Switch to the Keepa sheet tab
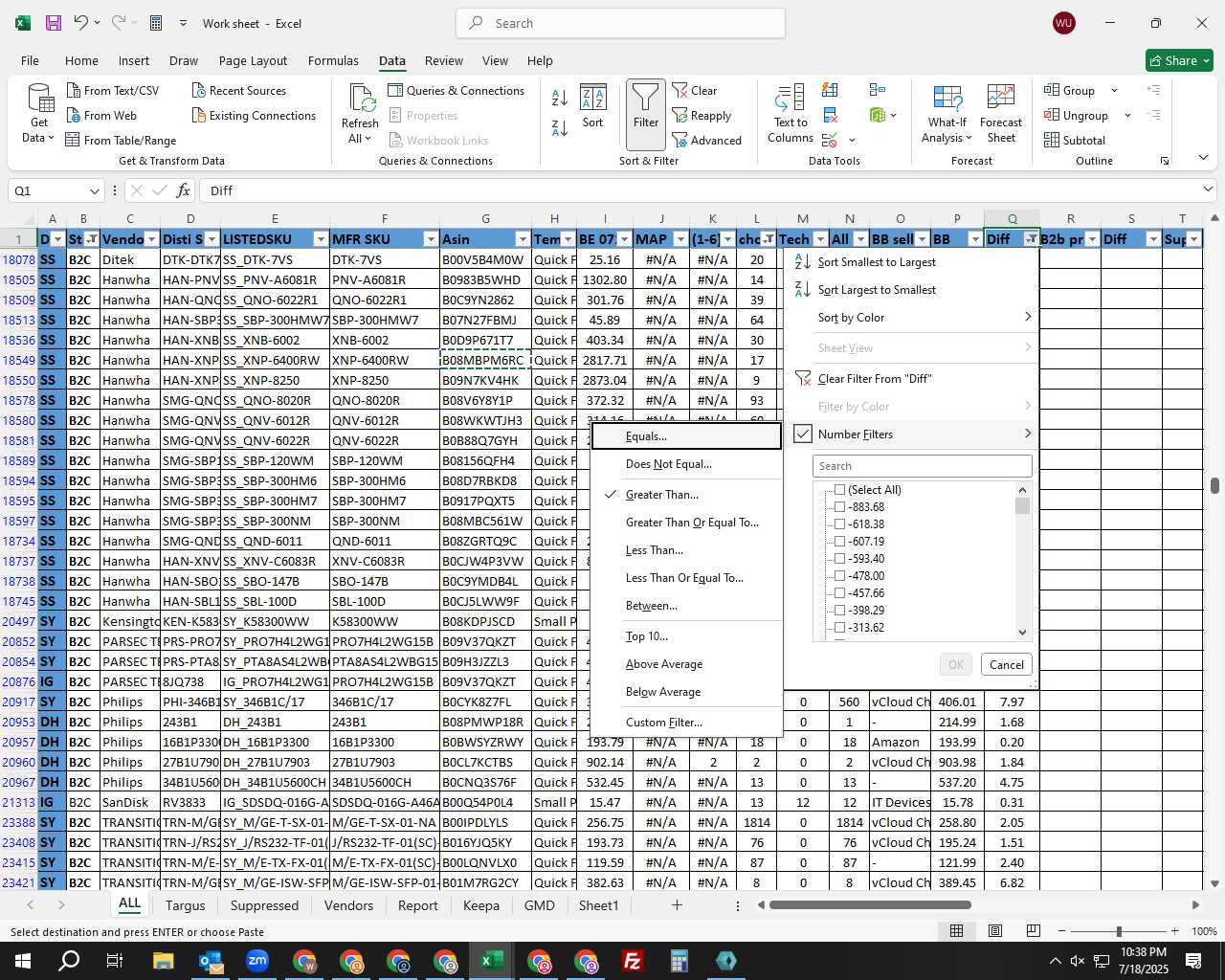Image resolution: width=1225 pixels, height=980 pixels. 481,905
